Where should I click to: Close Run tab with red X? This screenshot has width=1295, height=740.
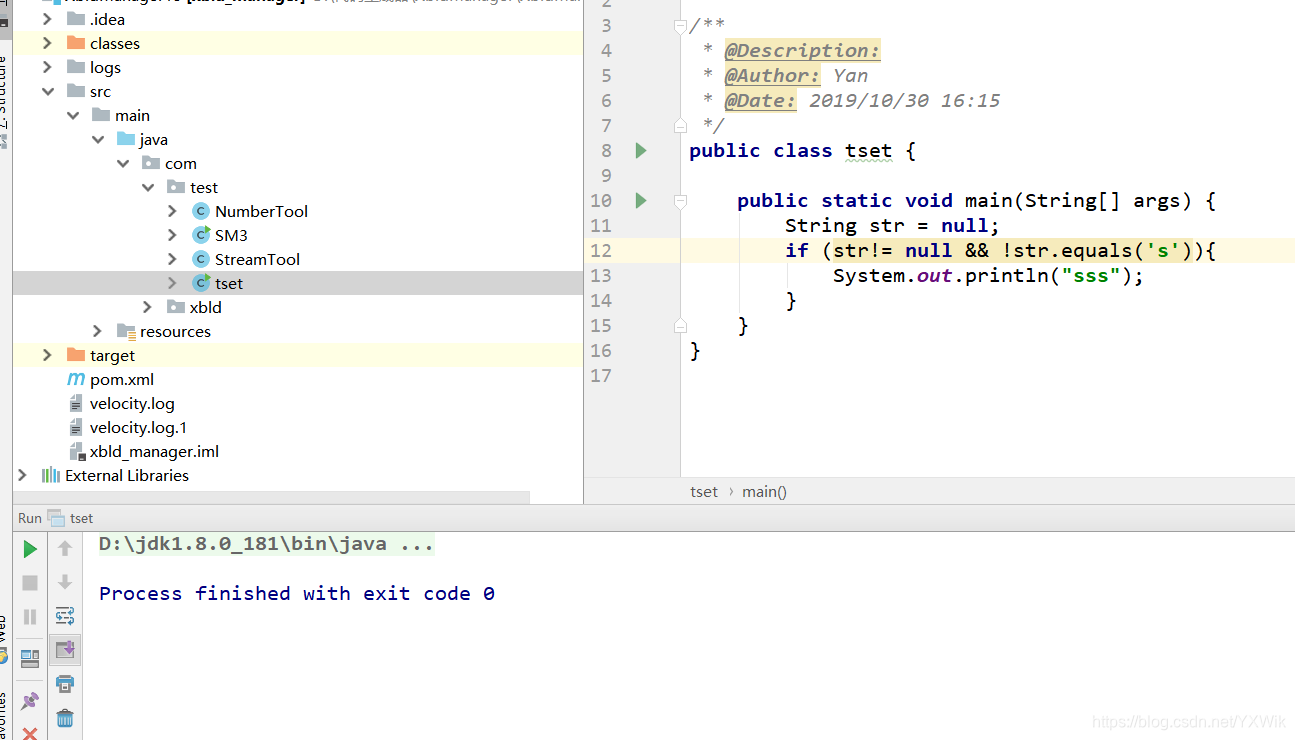[x=30, y=734]
